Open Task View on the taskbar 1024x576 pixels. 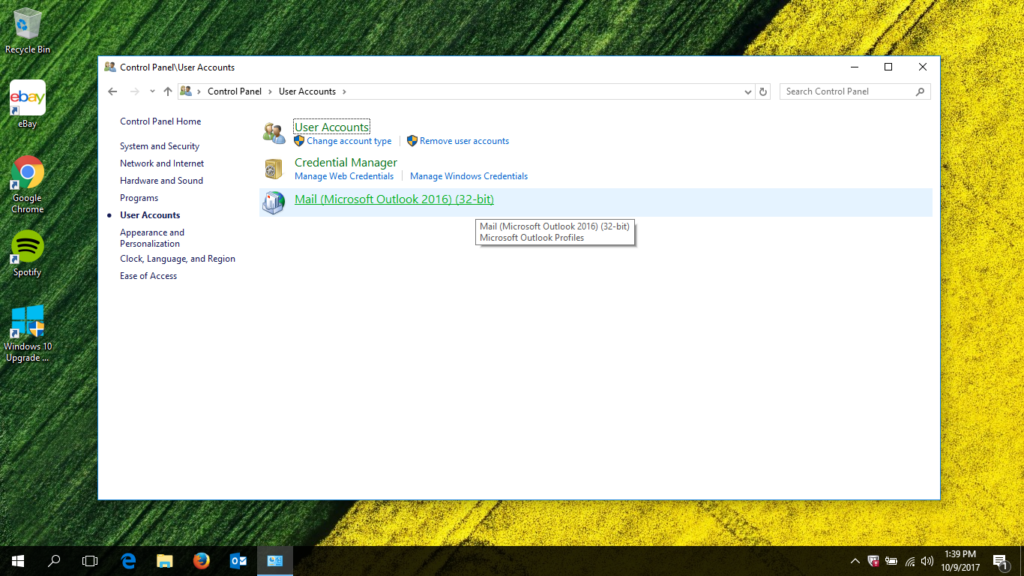point(90,561)
